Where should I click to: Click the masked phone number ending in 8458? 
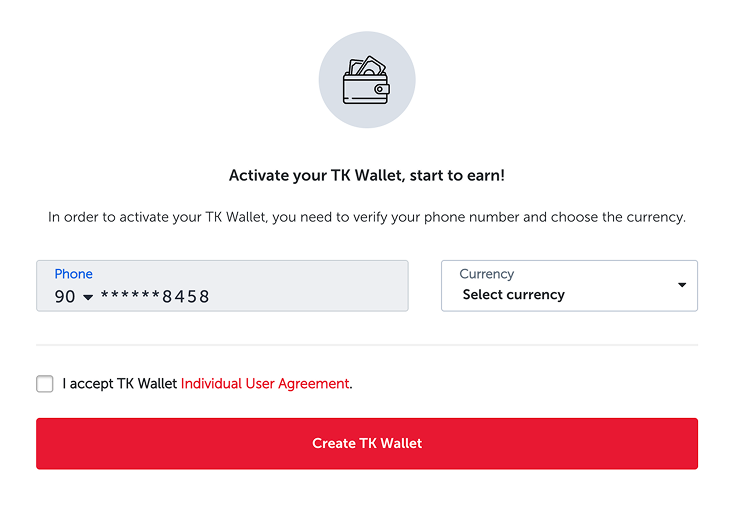tap(155, 296)
